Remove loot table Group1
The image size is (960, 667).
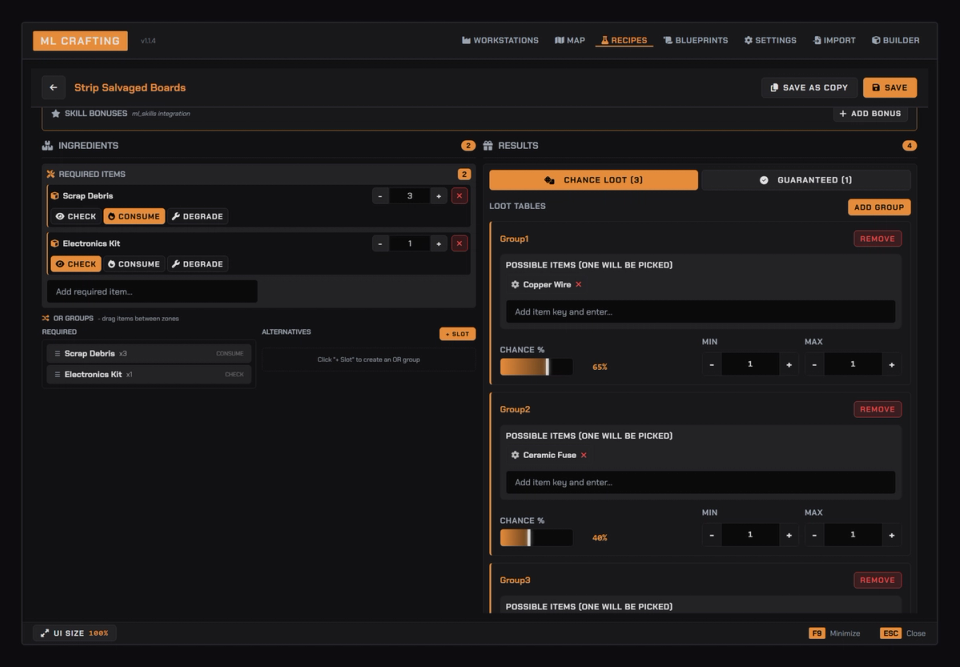(877, 239)
